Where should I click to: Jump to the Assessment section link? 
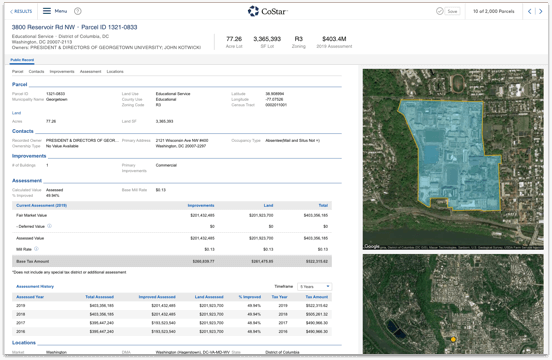tap(90, 71)
